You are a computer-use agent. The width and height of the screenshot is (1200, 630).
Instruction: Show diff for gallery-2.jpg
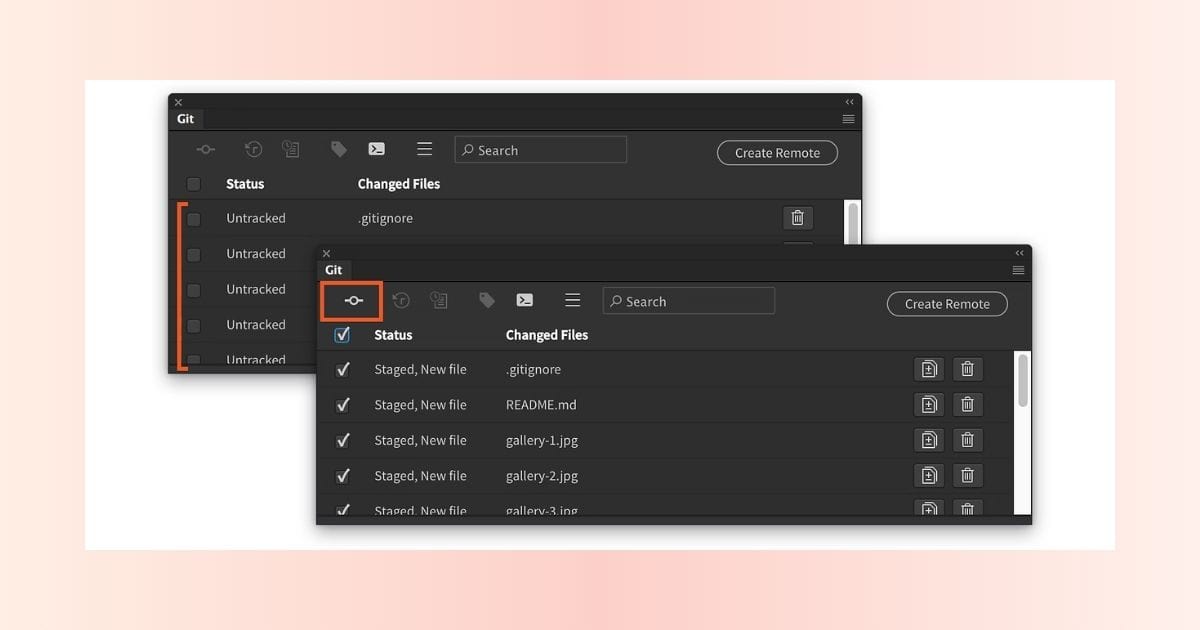pos(929,476)
